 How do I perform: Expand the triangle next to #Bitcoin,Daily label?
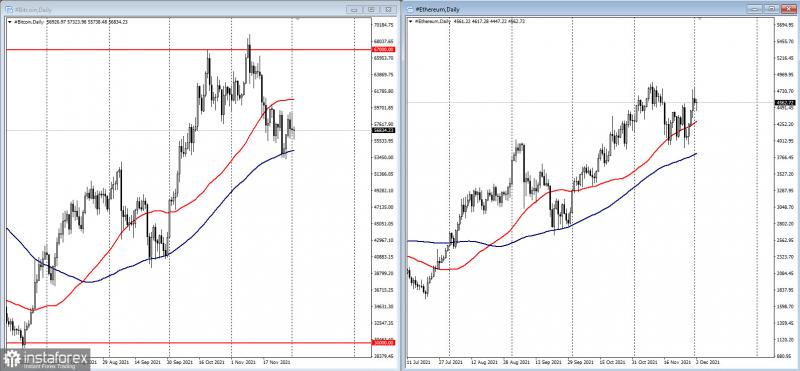click(x=10, y=21)
